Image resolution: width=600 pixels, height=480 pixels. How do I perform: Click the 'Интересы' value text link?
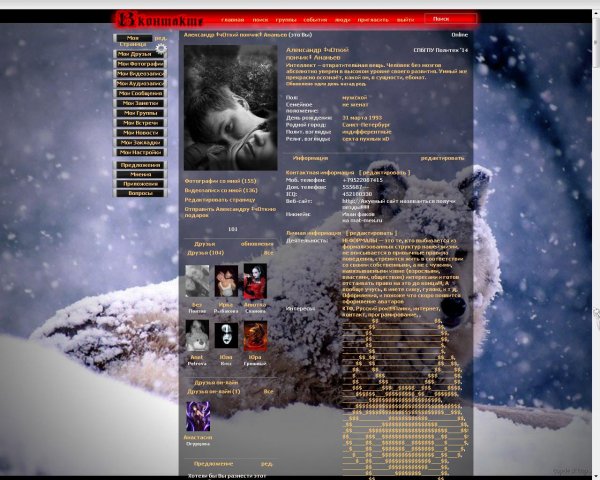click(x=391, y=312)
